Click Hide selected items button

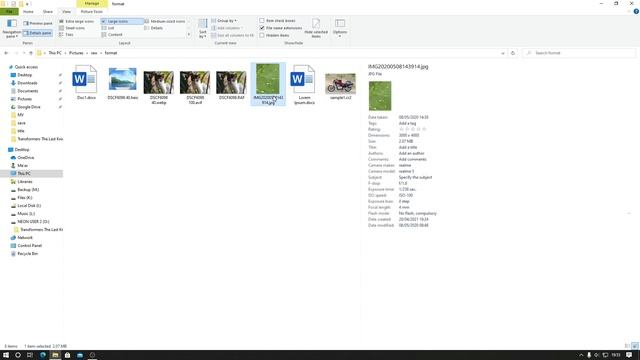coord(316,29)
